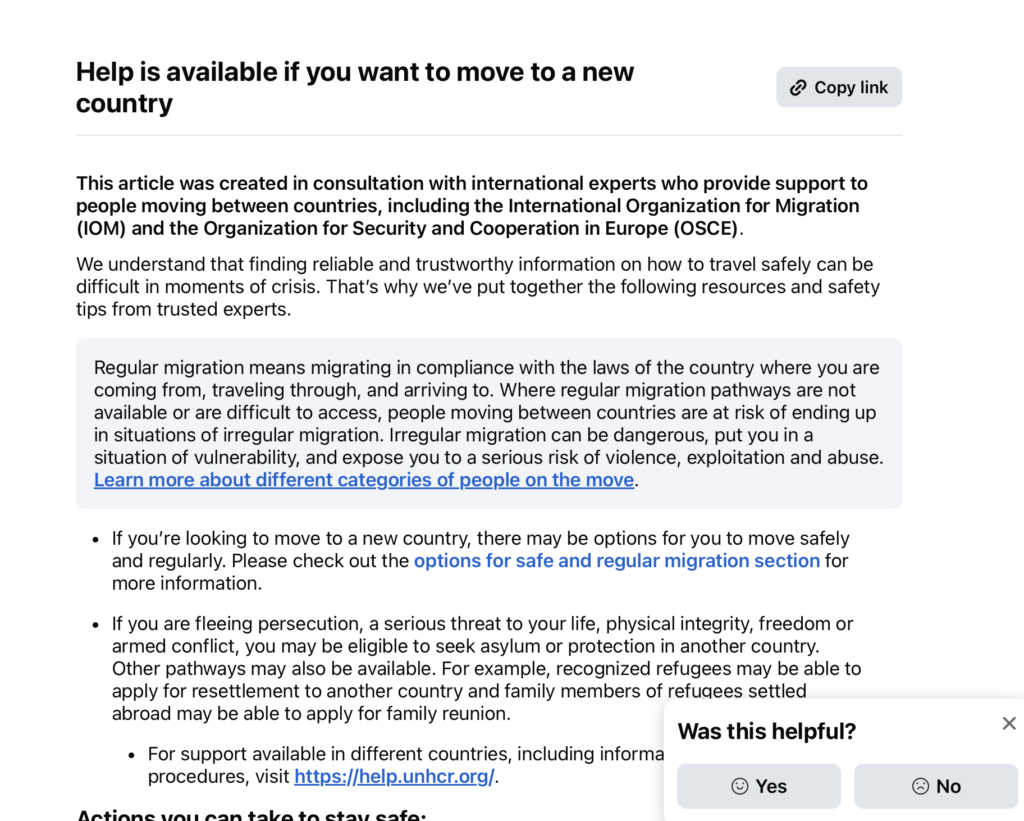
Task: Click the smiley face icon
Action: [739, 786]
